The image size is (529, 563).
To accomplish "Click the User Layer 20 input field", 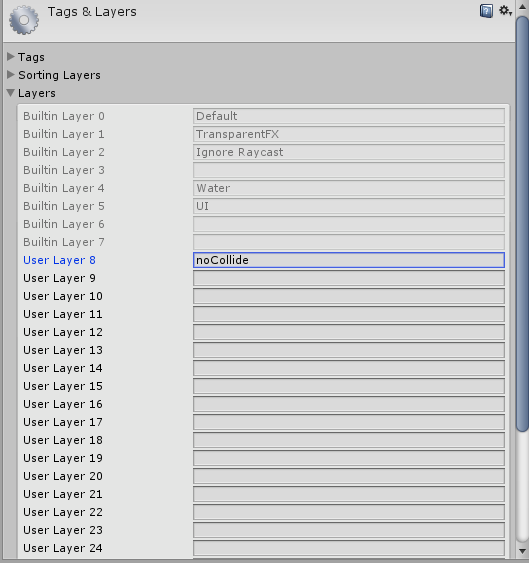I will pyautogui.click(x=349, y=476).
